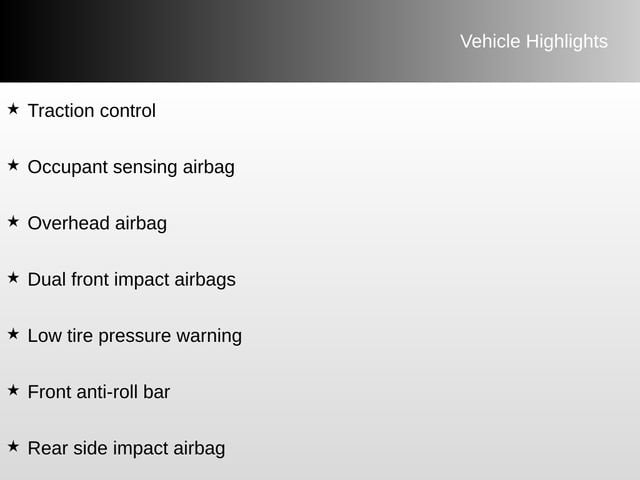The width and height of the screenshot is (640, 480).
Task: Click the Occupant sensing airbag text
Action: coord(131,167)
